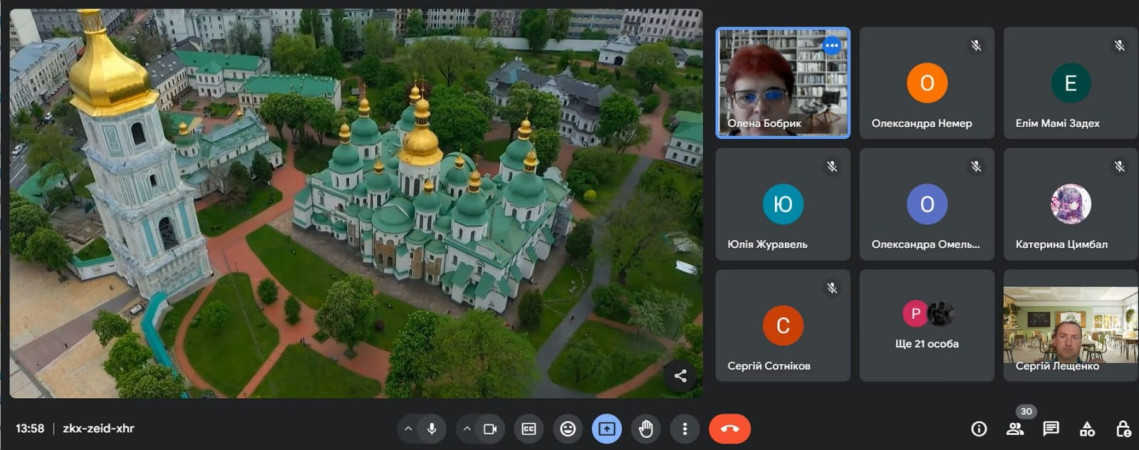Toggle the camera on or off
The width and height of the screenshot is (1139, 450).
coord(490,429)
